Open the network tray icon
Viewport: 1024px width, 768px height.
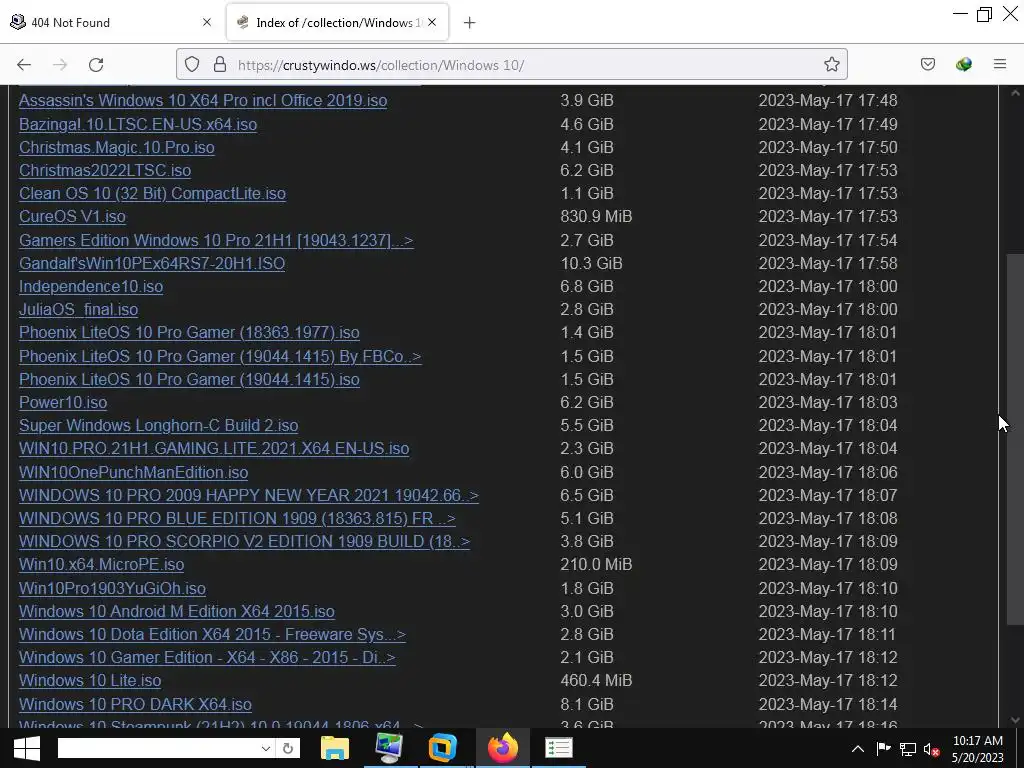point(908,749)
